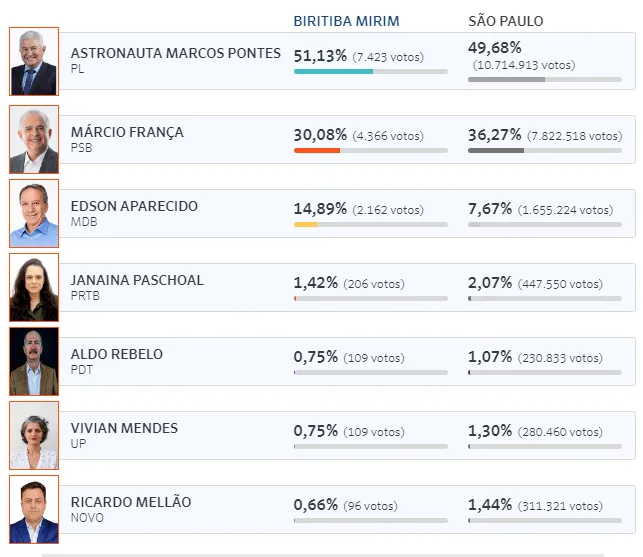643x557 pixels.
Task: Click the Astronauta Marcos Pontes name
Action: (x=176, y=53)
